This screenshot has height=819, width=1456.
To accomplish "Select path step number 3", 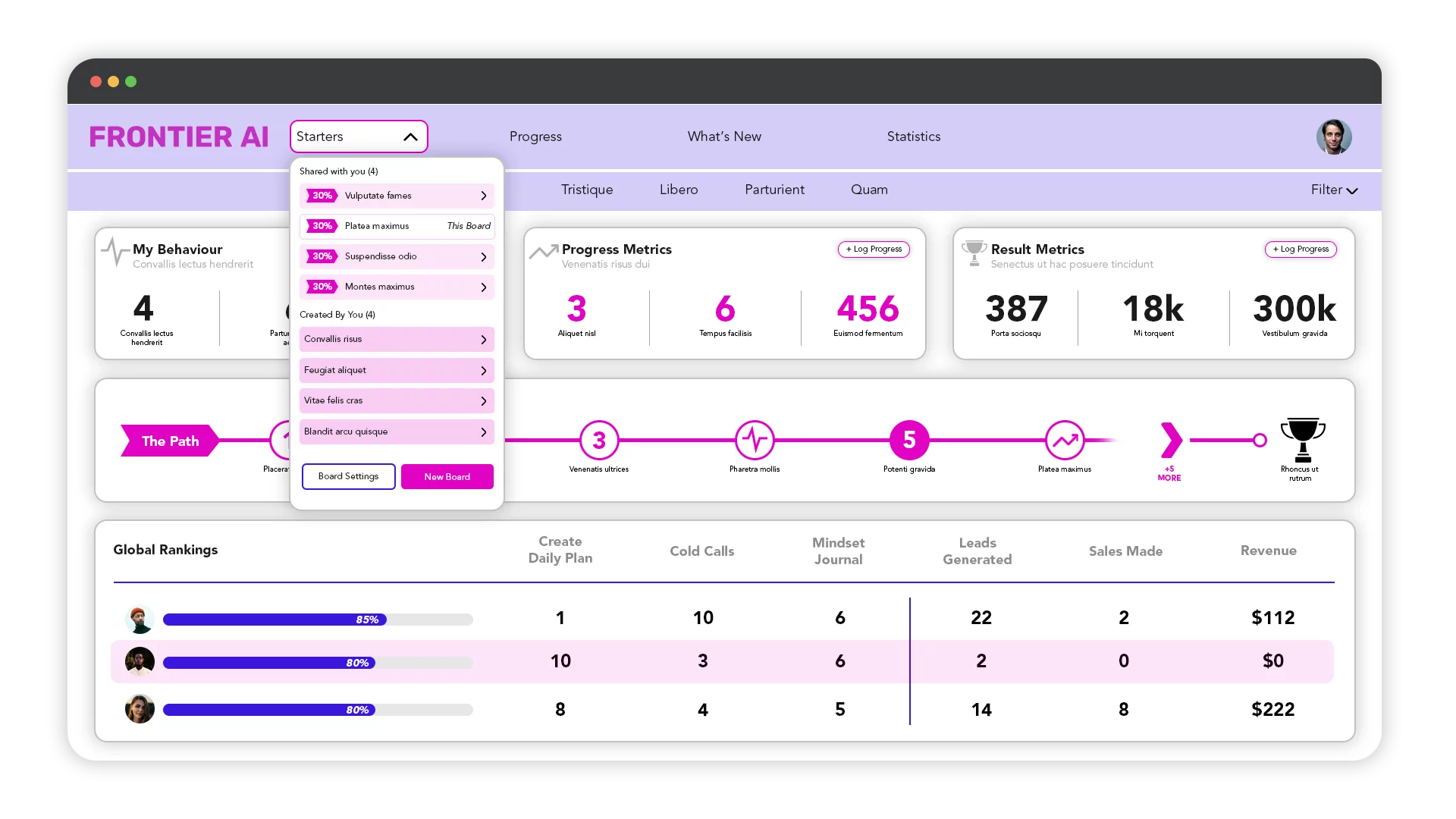I will [x=599, y=440].
